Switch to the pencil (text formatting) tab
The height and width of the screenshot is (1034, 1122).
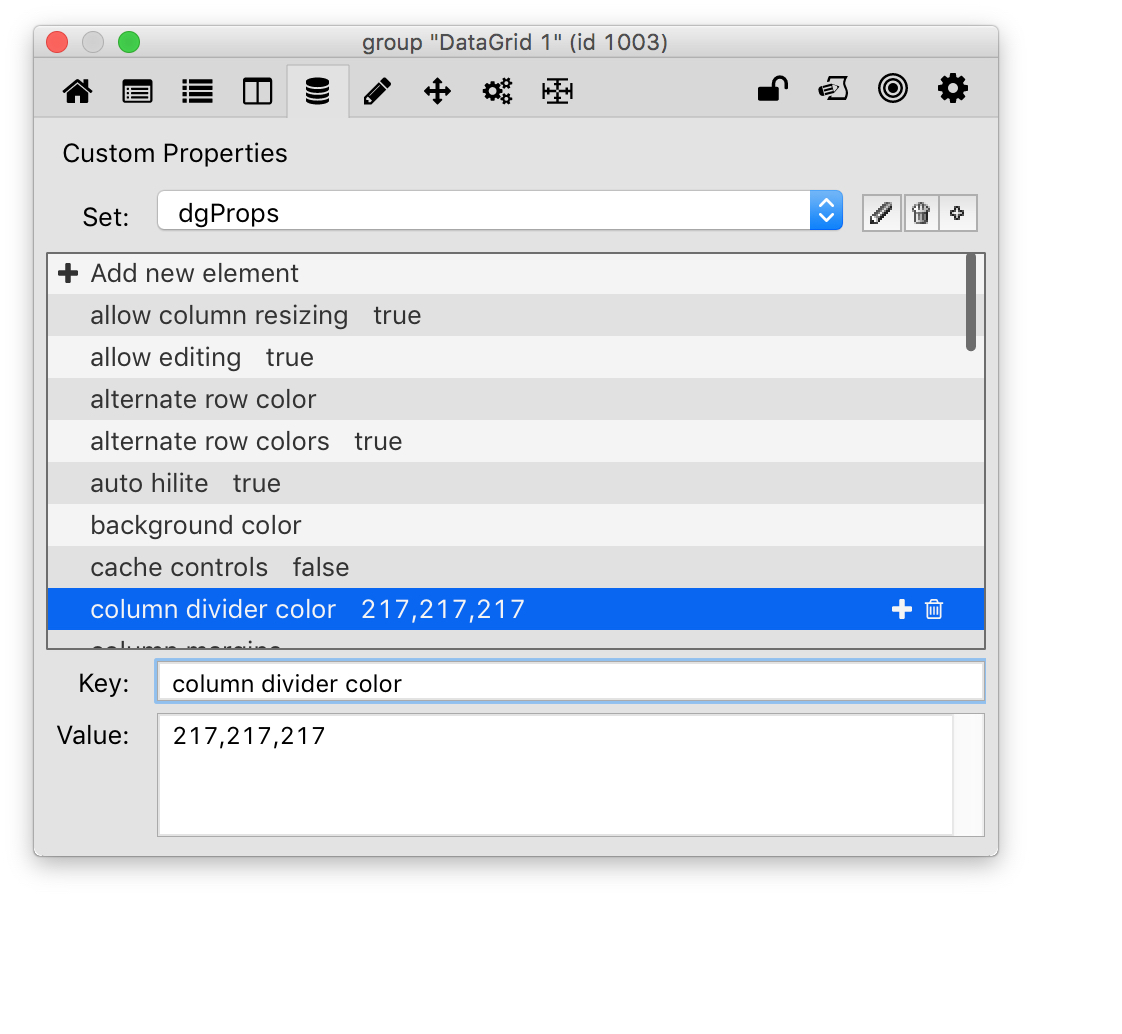point(377,92)
